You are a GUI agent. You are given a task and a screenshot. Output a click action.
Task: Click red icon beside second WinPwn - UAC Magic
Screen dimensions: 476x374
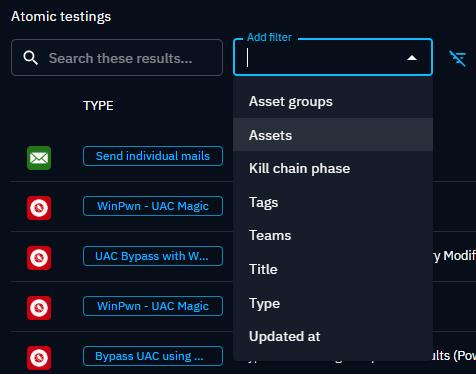tap(39, 308)
